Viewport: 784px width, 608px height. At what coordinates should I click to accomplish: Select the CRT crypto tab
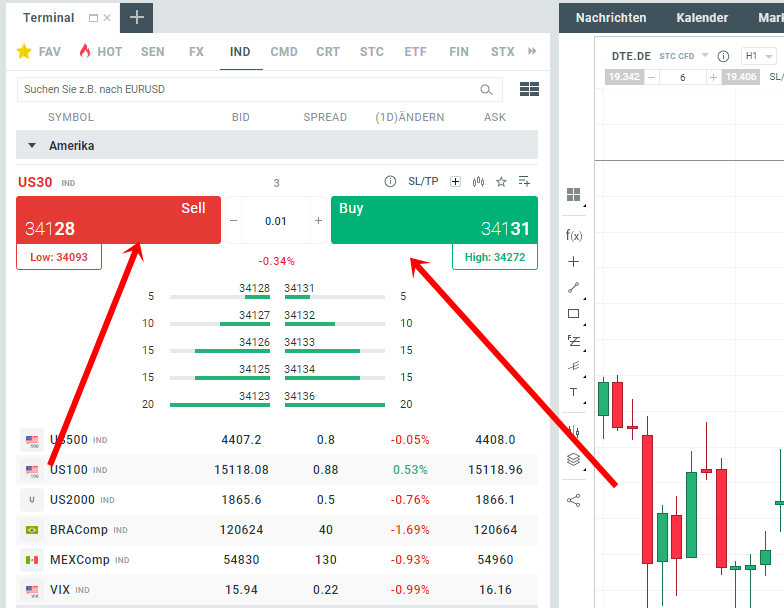(x=328, y=52)
